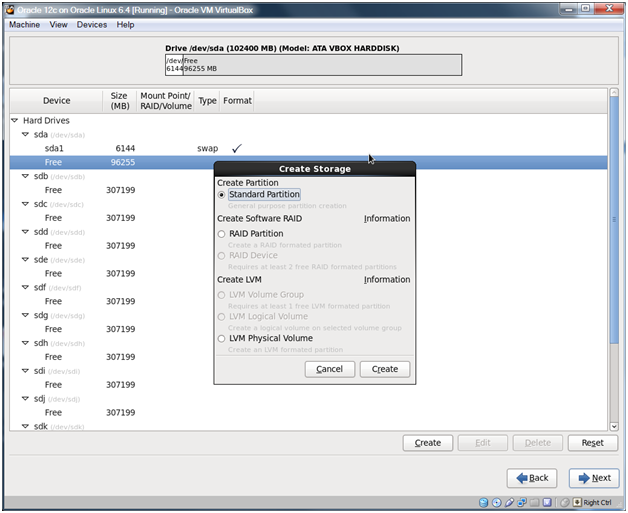Click Cancel in the Create Storage dialog

pyautogui.click(x=329, y=369)
